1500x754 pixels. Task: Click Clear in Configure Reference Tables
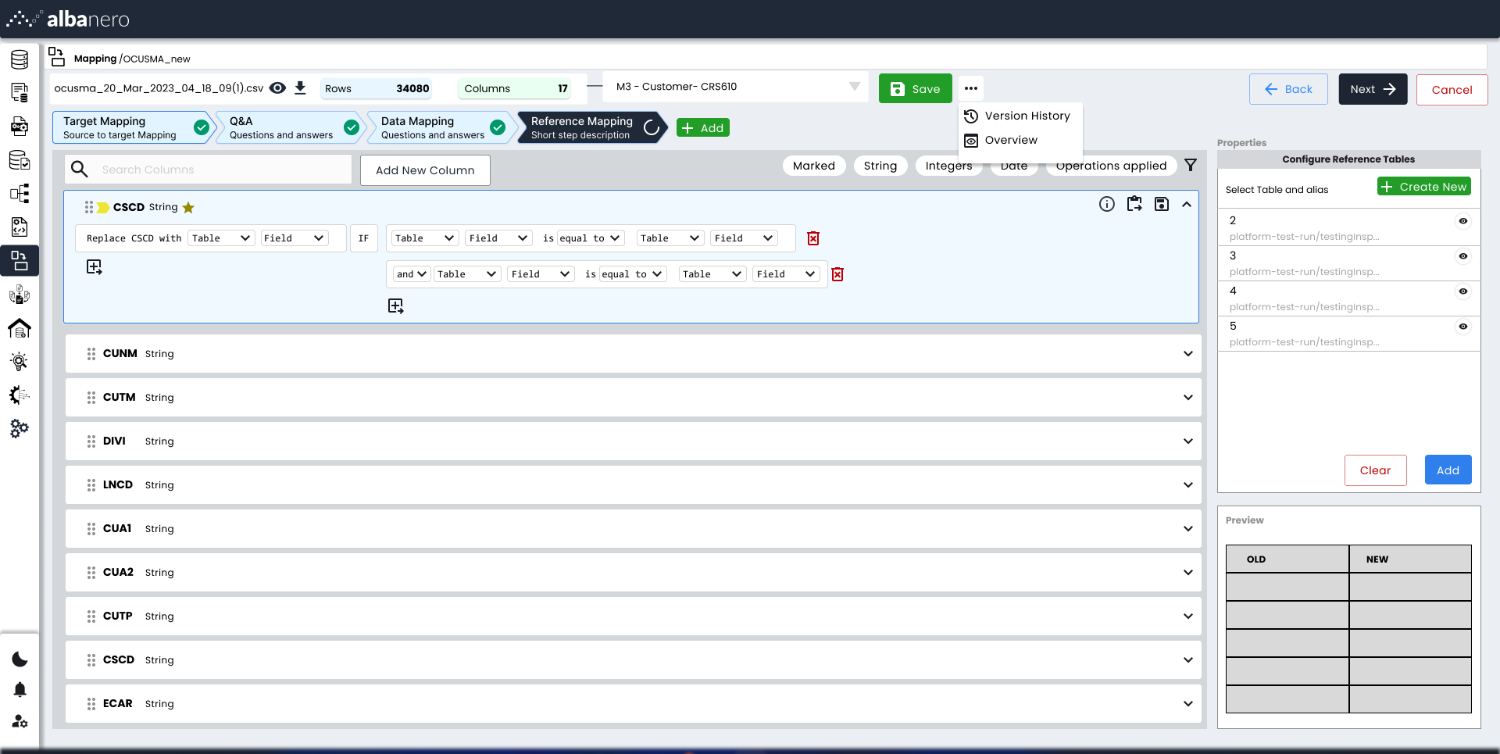pos(1375,470)
